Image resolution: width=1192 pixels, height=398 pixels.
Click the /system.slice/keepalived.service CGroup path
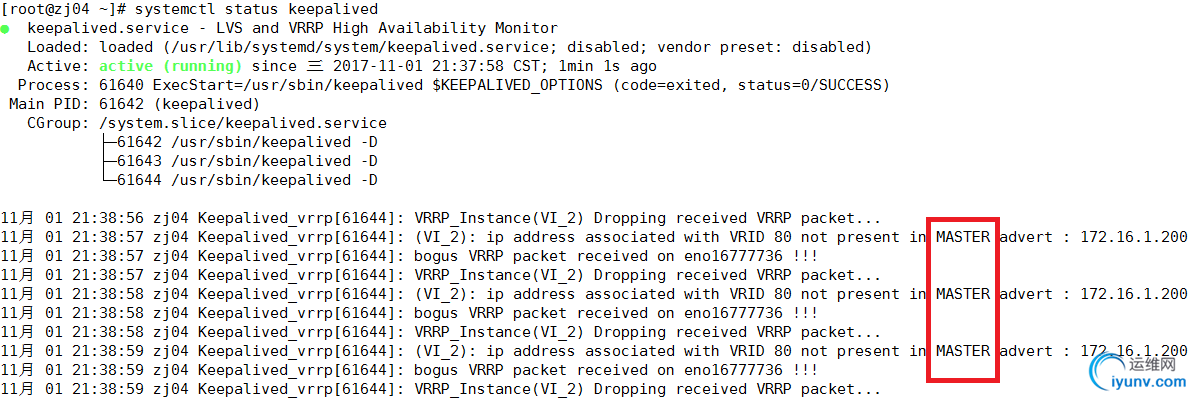point(243,123)
